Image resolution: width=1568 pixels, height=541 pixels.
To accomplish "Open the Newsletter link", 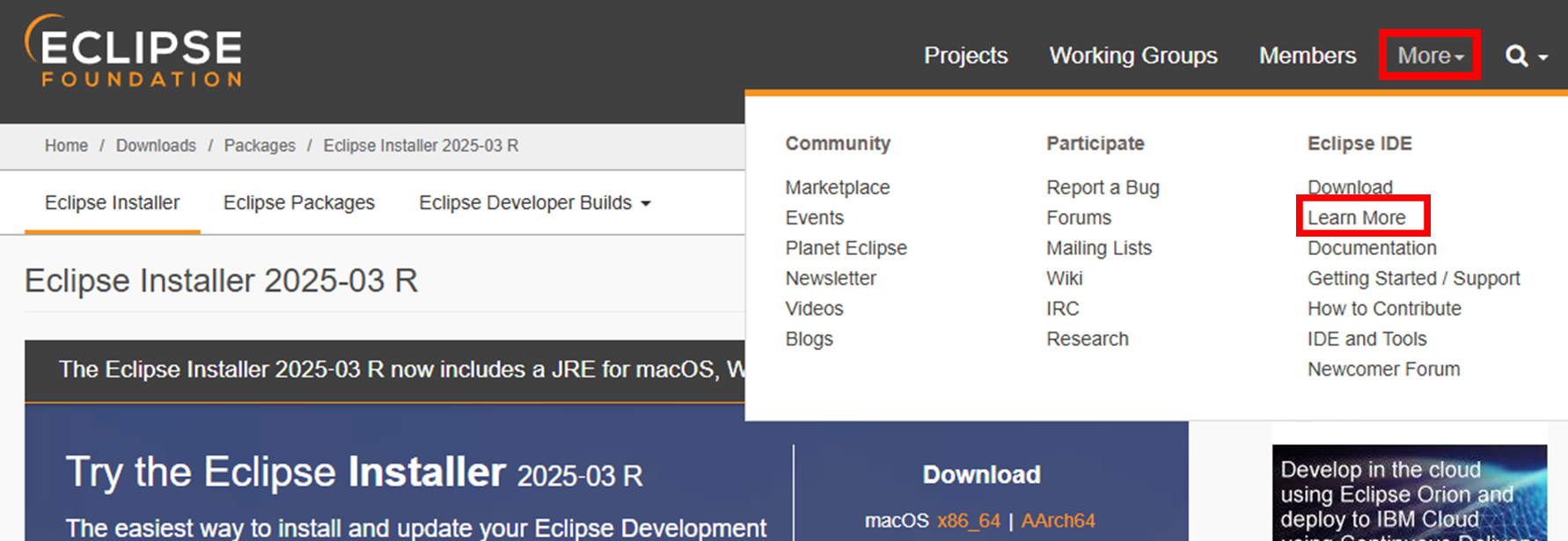I will 831,278.
